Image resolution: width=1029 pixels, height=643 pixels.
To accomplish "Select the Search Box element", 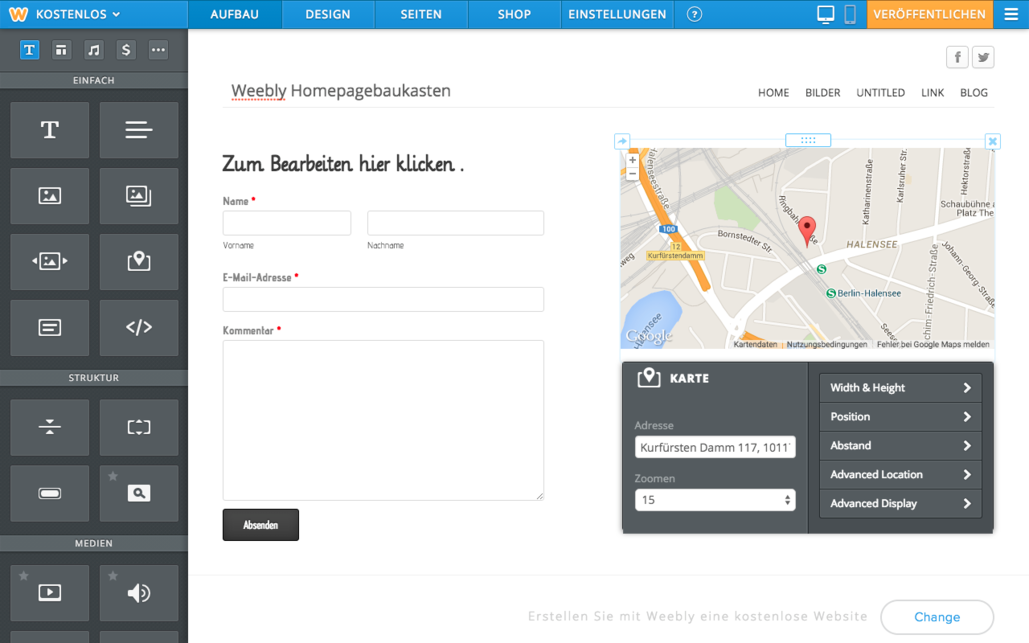I will click(139, 493).
